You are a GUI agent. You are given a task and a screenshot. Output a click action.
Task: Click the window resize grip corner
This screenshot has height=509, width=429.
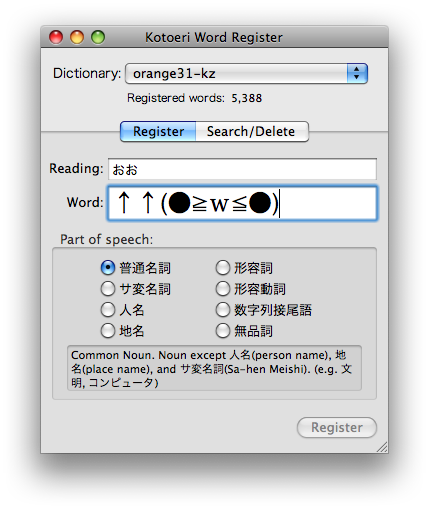(x=382, y=447)
